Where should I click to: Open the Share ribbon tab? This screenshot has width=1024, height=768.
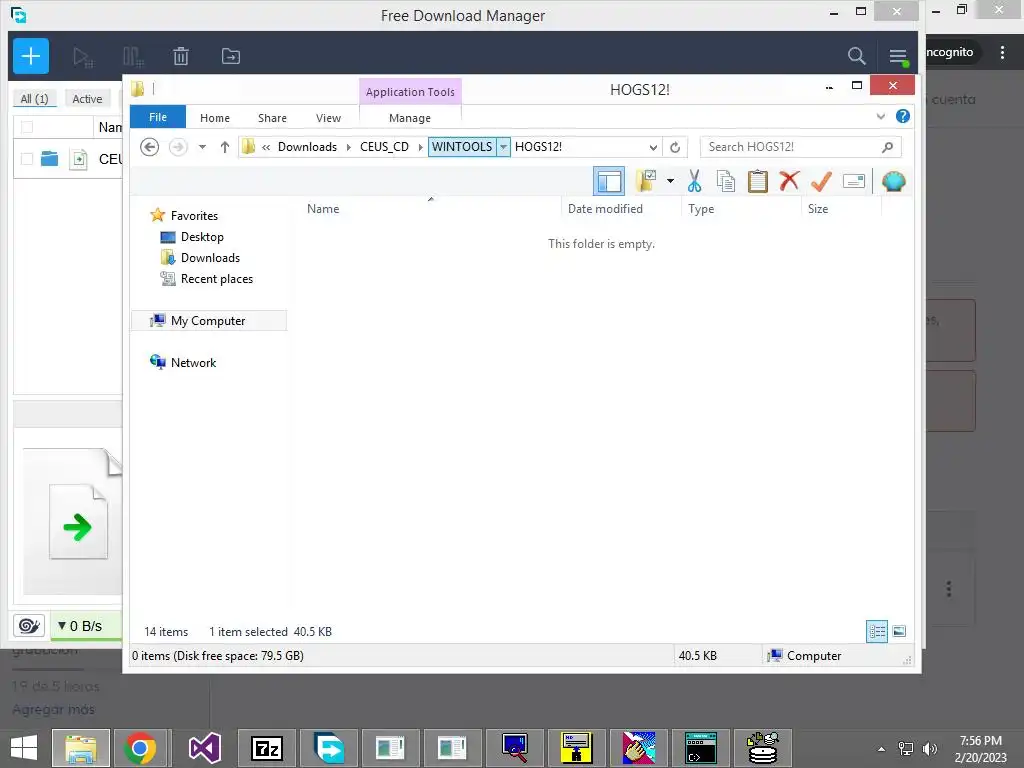click(x=272, y=118)
